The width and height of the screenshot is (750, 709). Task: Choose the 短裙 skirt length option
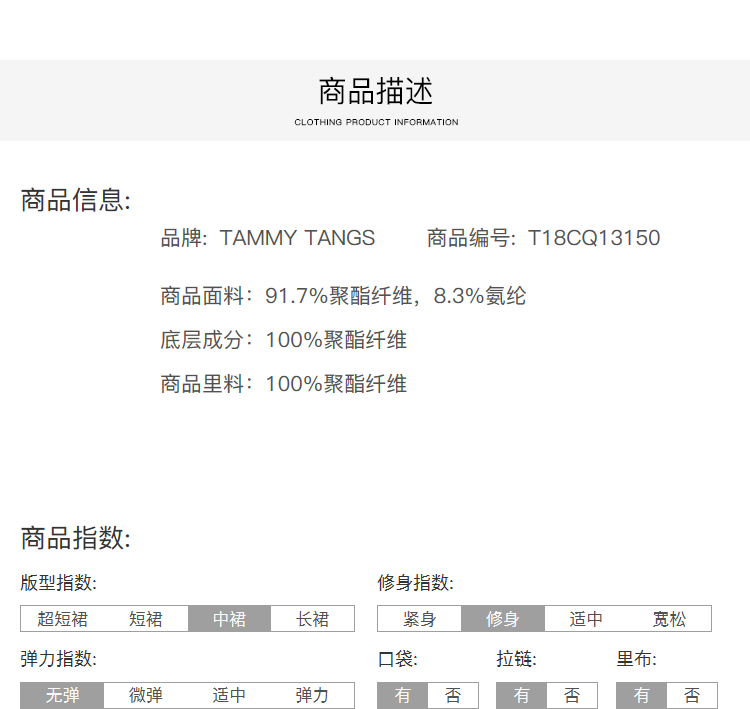[146, 619]
